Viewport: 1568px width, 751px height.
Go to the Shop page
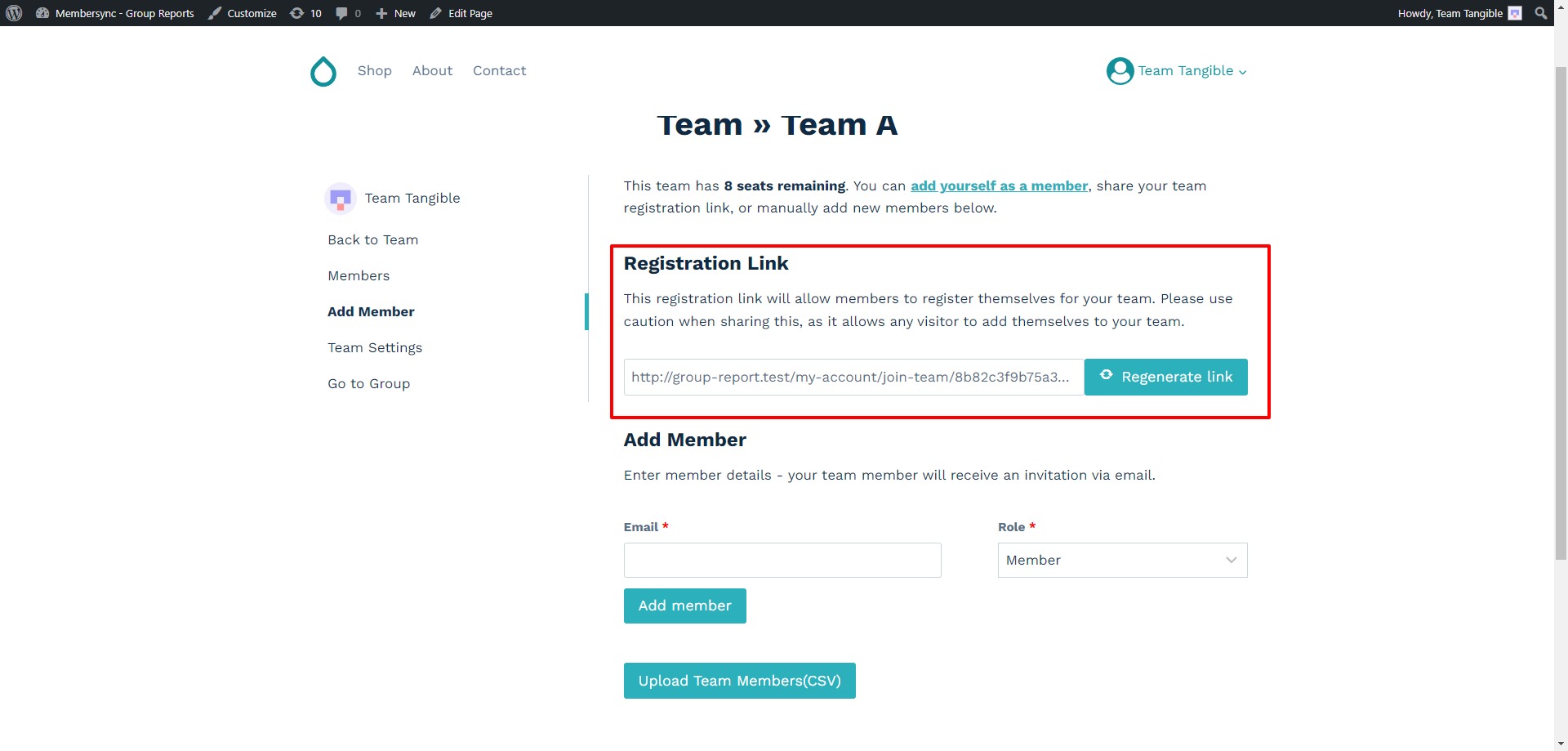tap(375, 70)
